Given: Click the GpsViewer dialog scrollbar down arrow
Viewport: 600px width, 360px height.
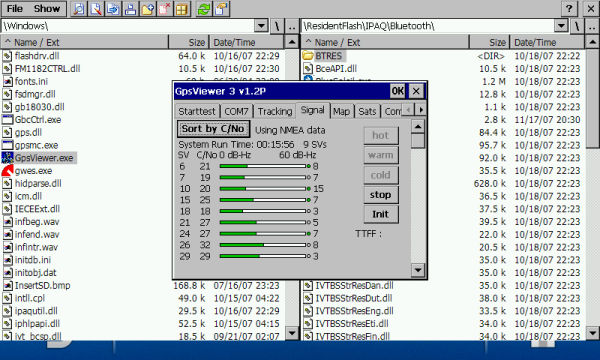Looking at the screenshot, I should pyautogui.click(x=417, y=270).
